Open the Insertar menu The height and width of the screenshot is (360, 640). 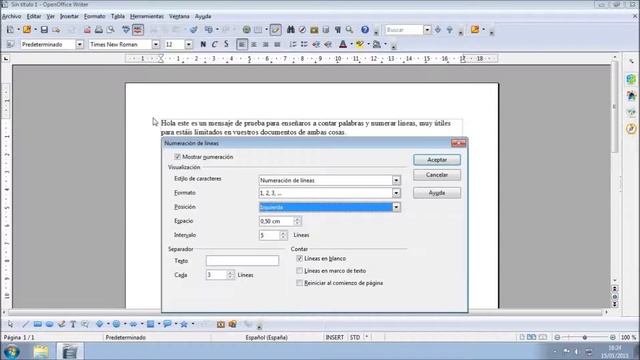(69, 16)
